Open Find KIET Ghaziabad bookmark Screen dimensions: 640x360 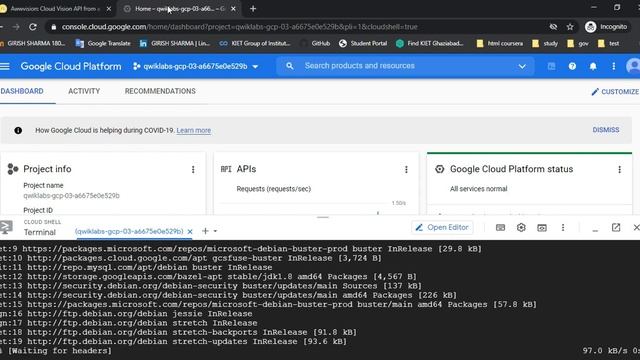[x=430, y=43]
